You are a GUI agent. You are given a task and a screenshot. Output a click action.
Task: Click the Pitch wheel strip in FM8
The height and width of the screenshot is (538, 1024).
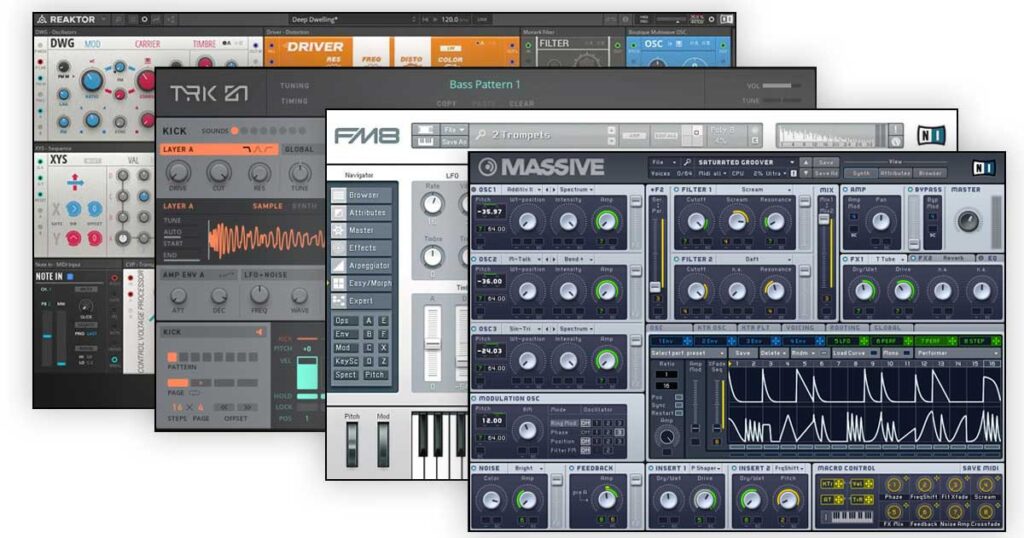352,444
